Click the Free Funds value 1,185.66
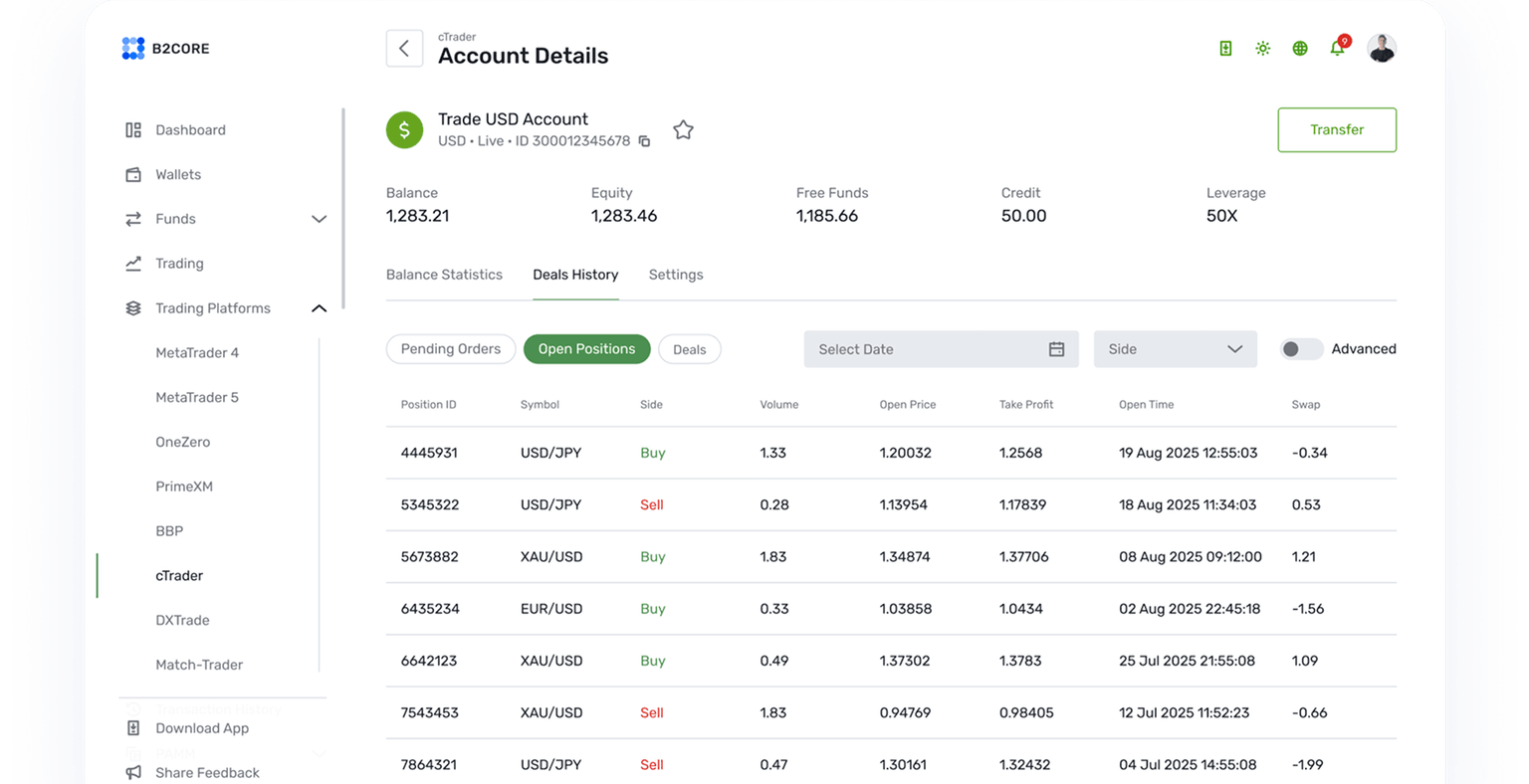The width and height of the screenshot is (1529, 784). [826, 216]
